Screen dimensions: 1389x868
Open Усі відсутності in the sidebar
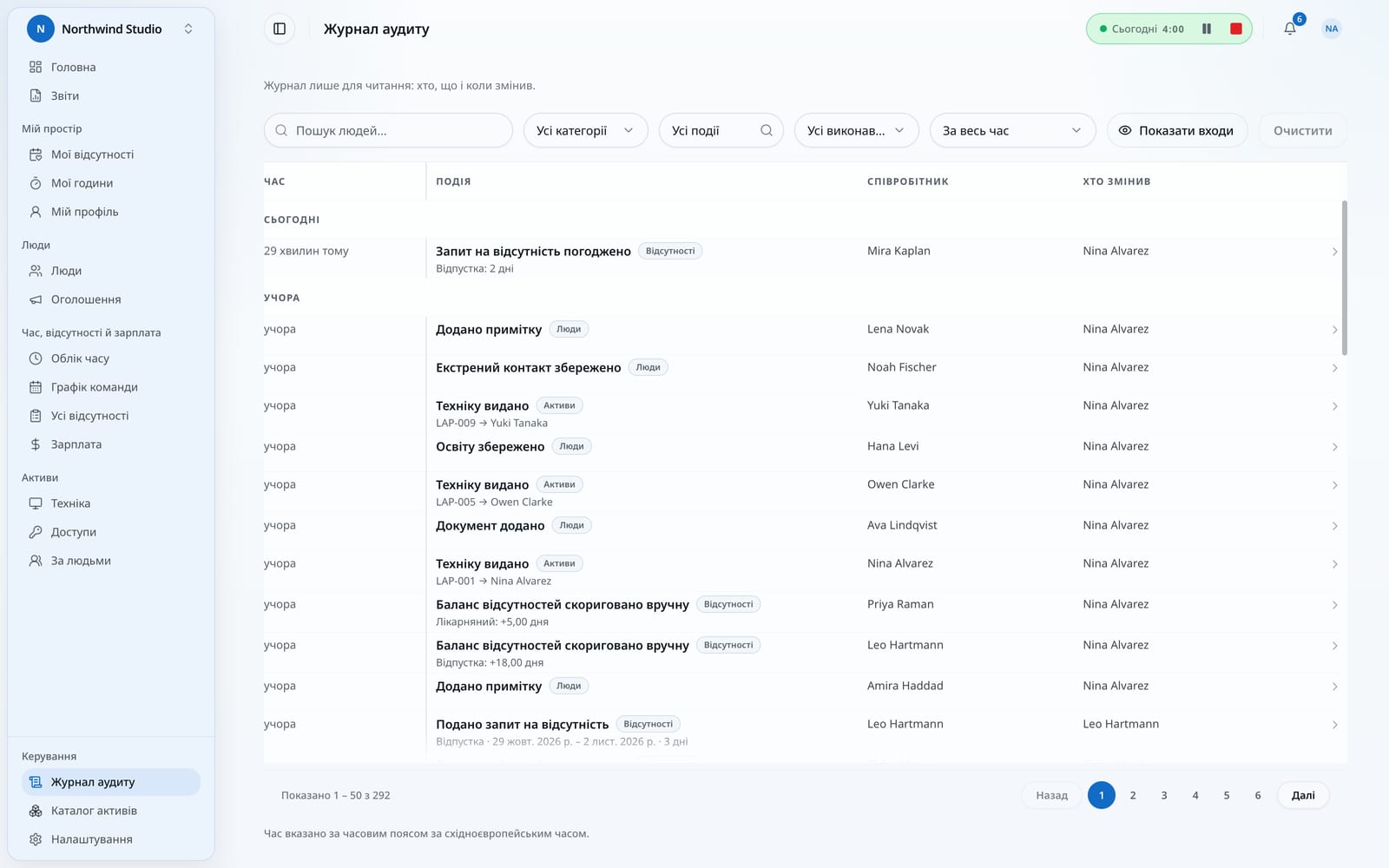click(x=111, y=416)
